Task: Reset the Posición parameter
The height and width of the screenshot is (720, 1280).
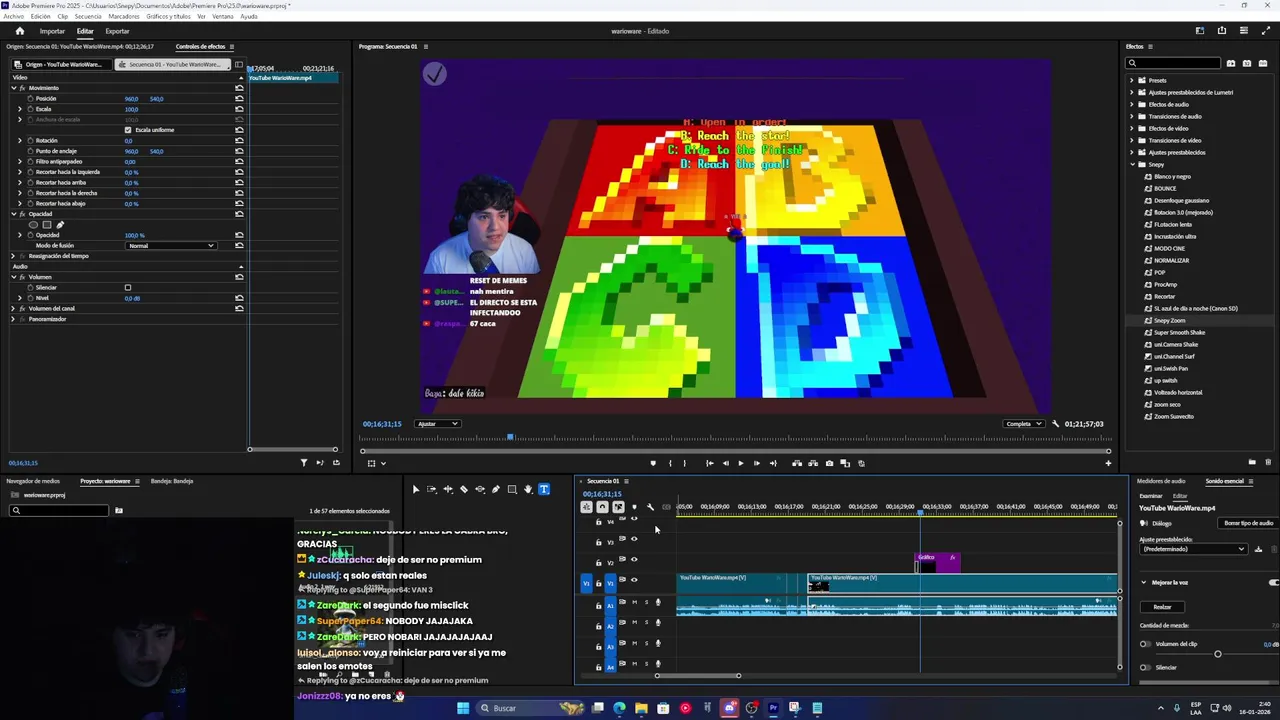Action: [239, 99]
